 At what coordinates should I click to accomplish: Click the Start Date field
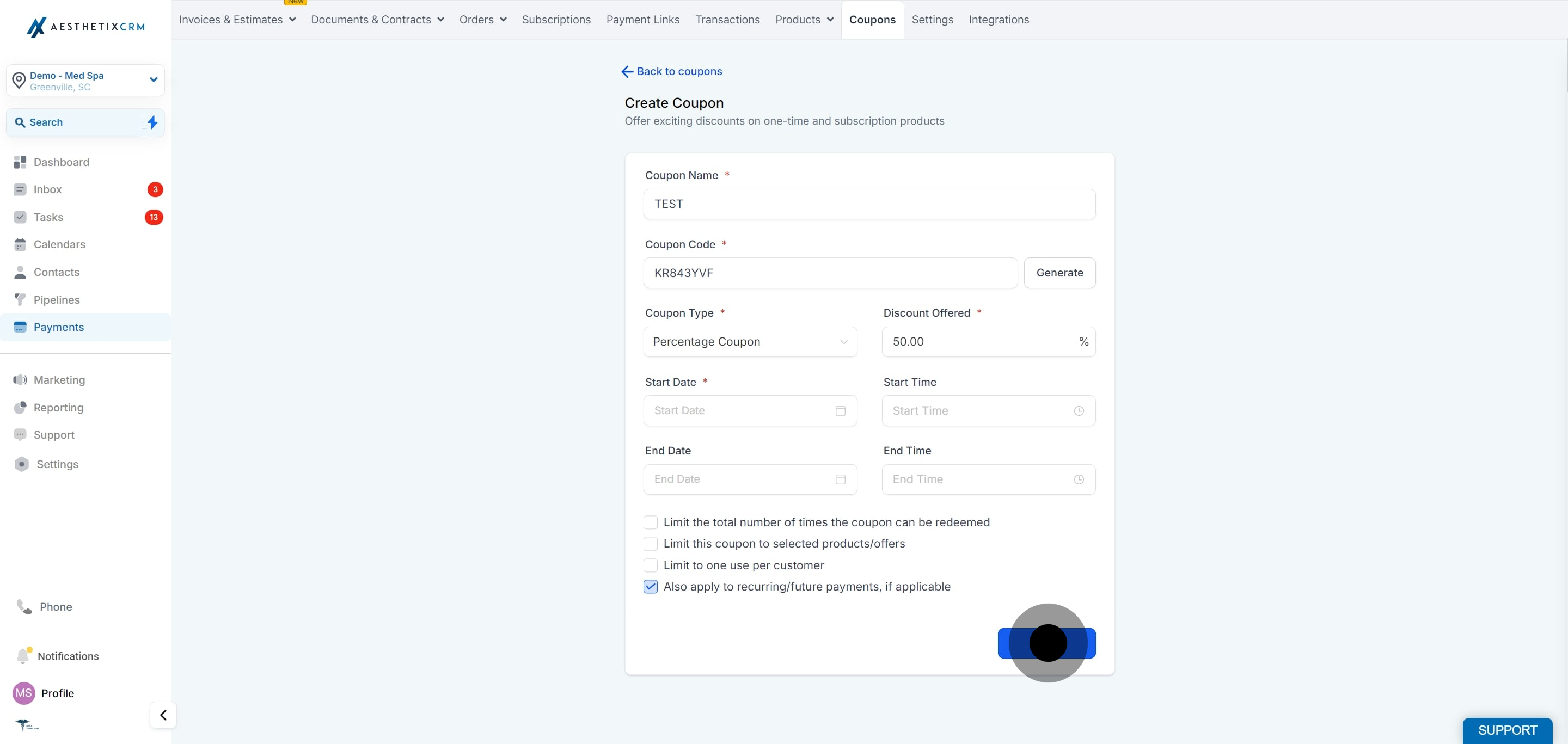(750, 410)
